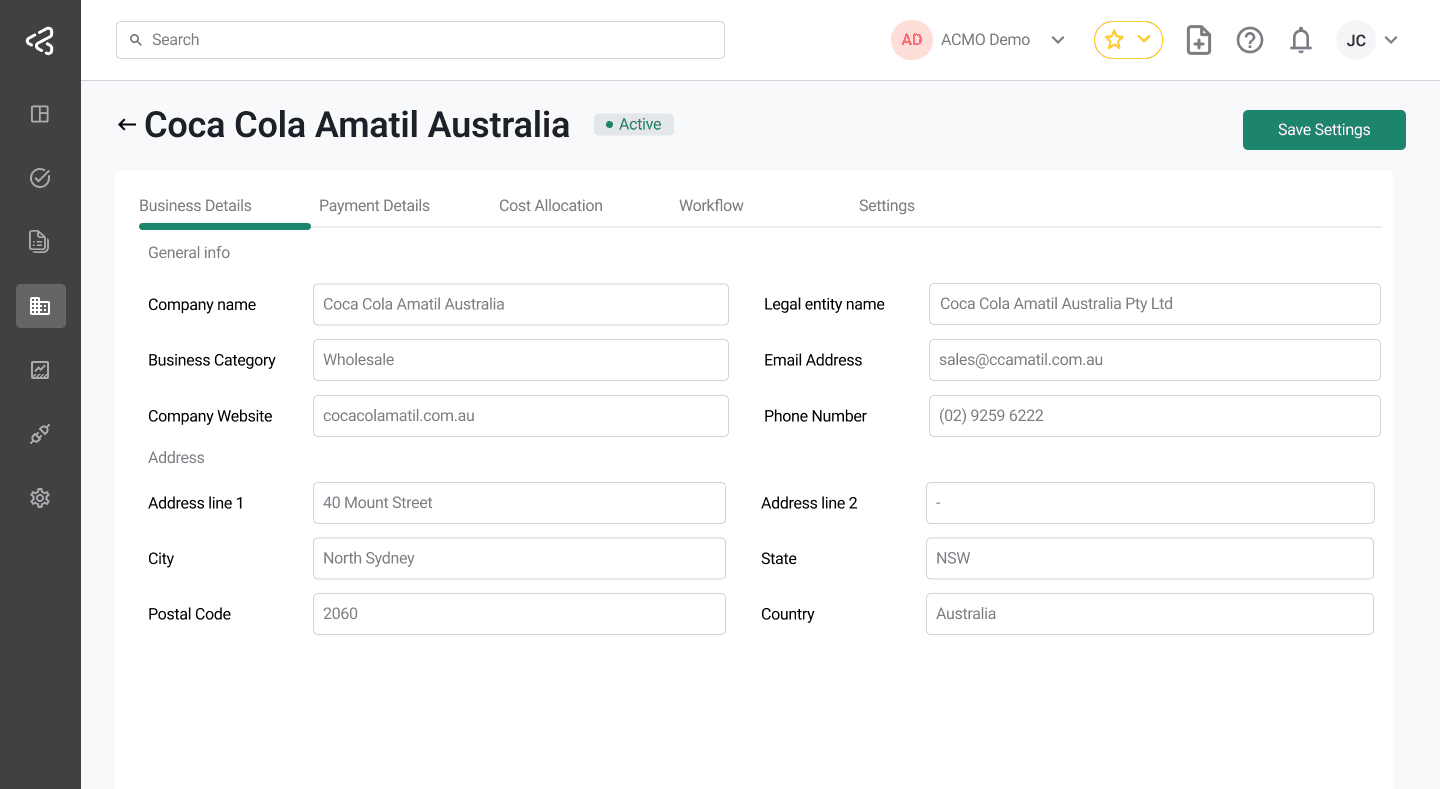Switch to the Workflow tab

click(x=711, y=206)
